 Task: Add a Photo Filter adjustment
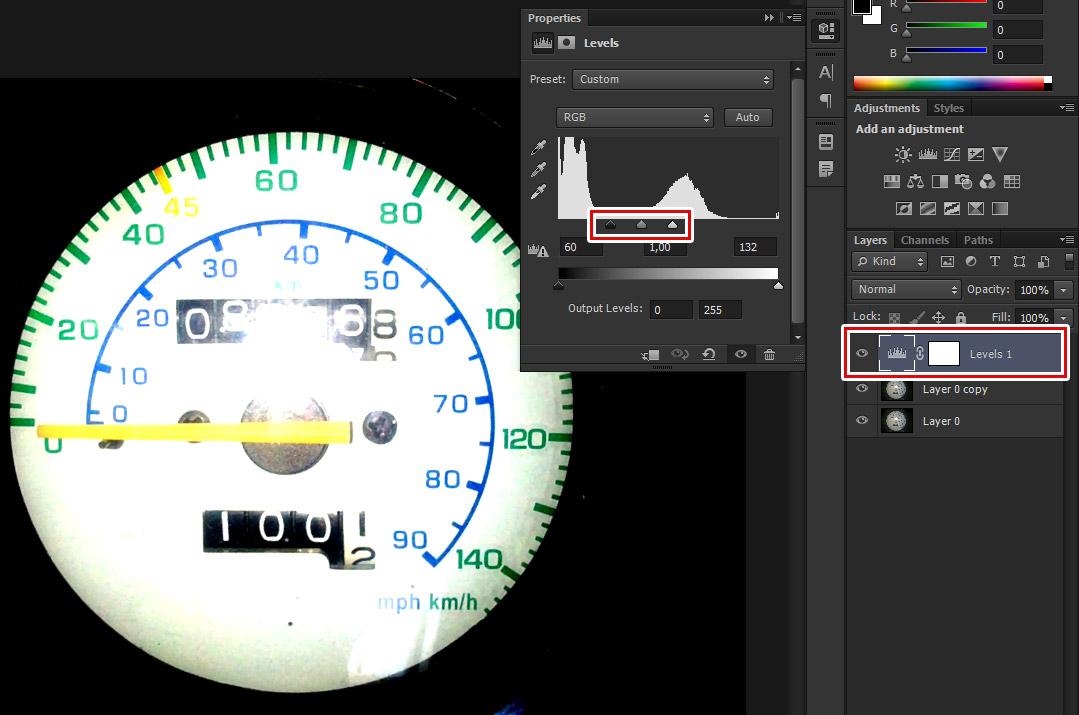(963, 182)
